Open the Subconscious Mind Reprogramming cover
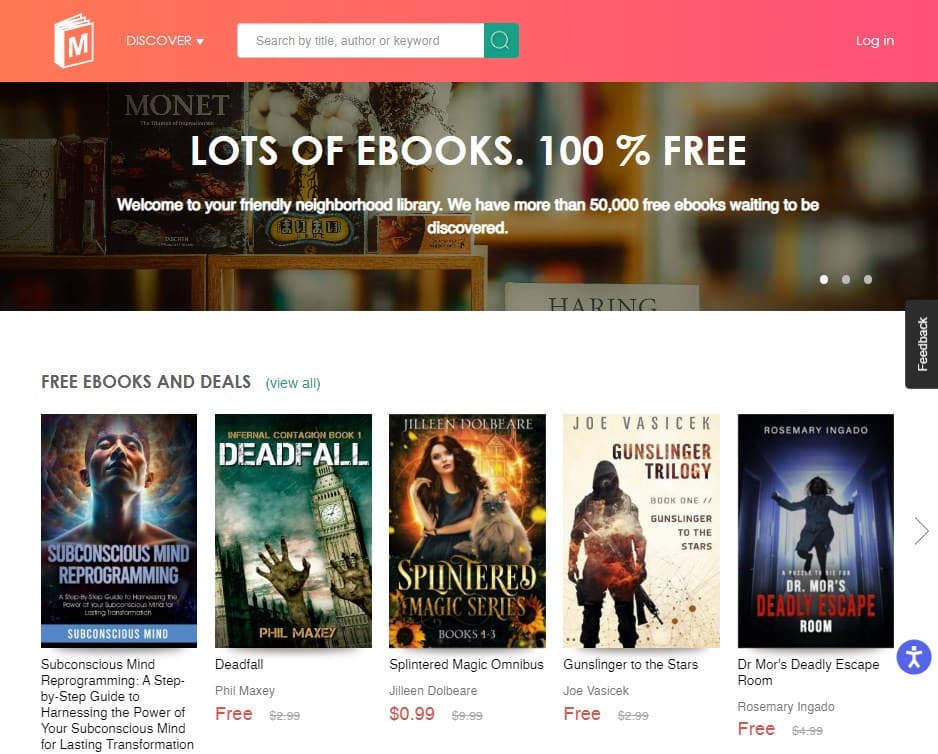Screen dimensions: 938x754 [x=119, y=531]
